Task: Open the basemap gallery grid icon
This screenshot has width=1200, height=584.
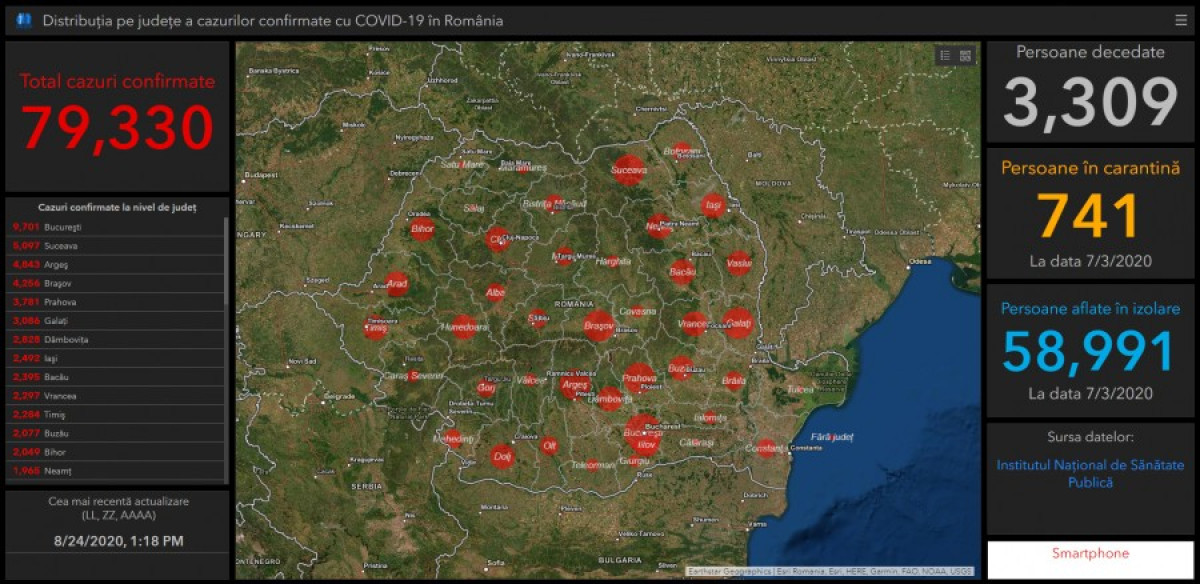Action: (965, 56)
